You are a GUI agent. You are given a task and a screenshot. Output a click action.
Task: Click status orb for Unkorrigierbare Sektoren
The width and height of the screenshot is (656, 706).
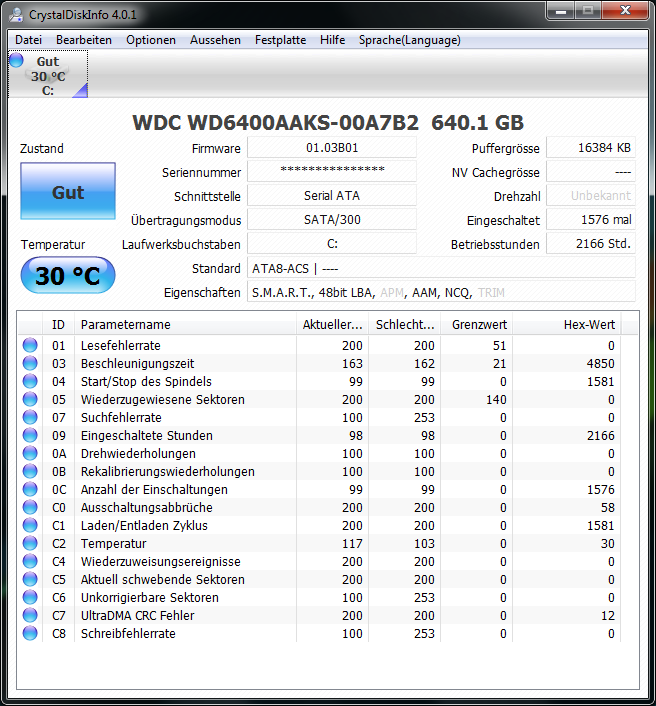point(30,597)
